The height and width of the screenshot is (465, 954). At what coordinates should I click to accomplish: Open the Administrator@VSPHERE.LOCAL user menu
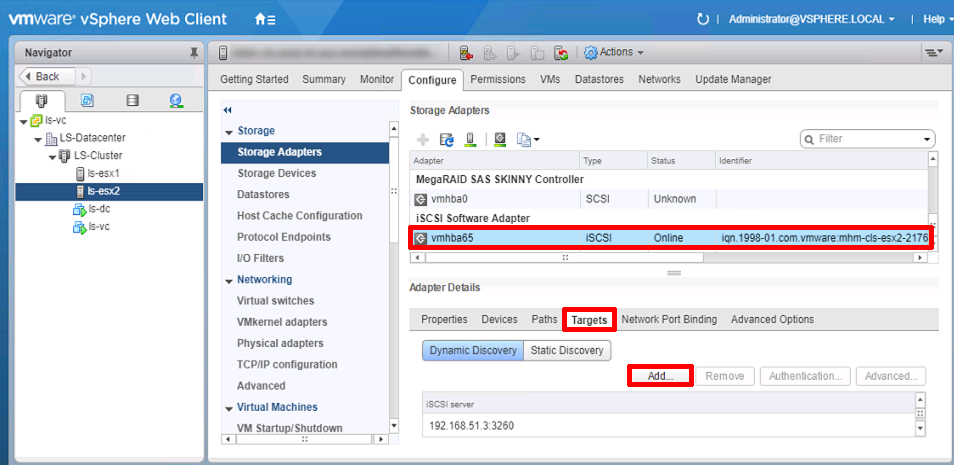coord(812,19)
